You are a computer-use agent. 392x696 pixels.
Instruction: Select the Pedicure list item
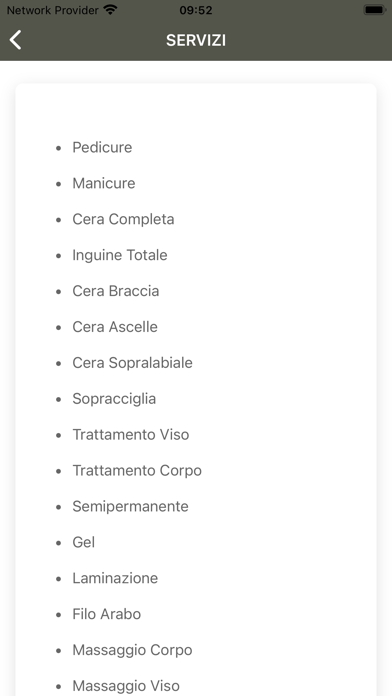point(102,147)
